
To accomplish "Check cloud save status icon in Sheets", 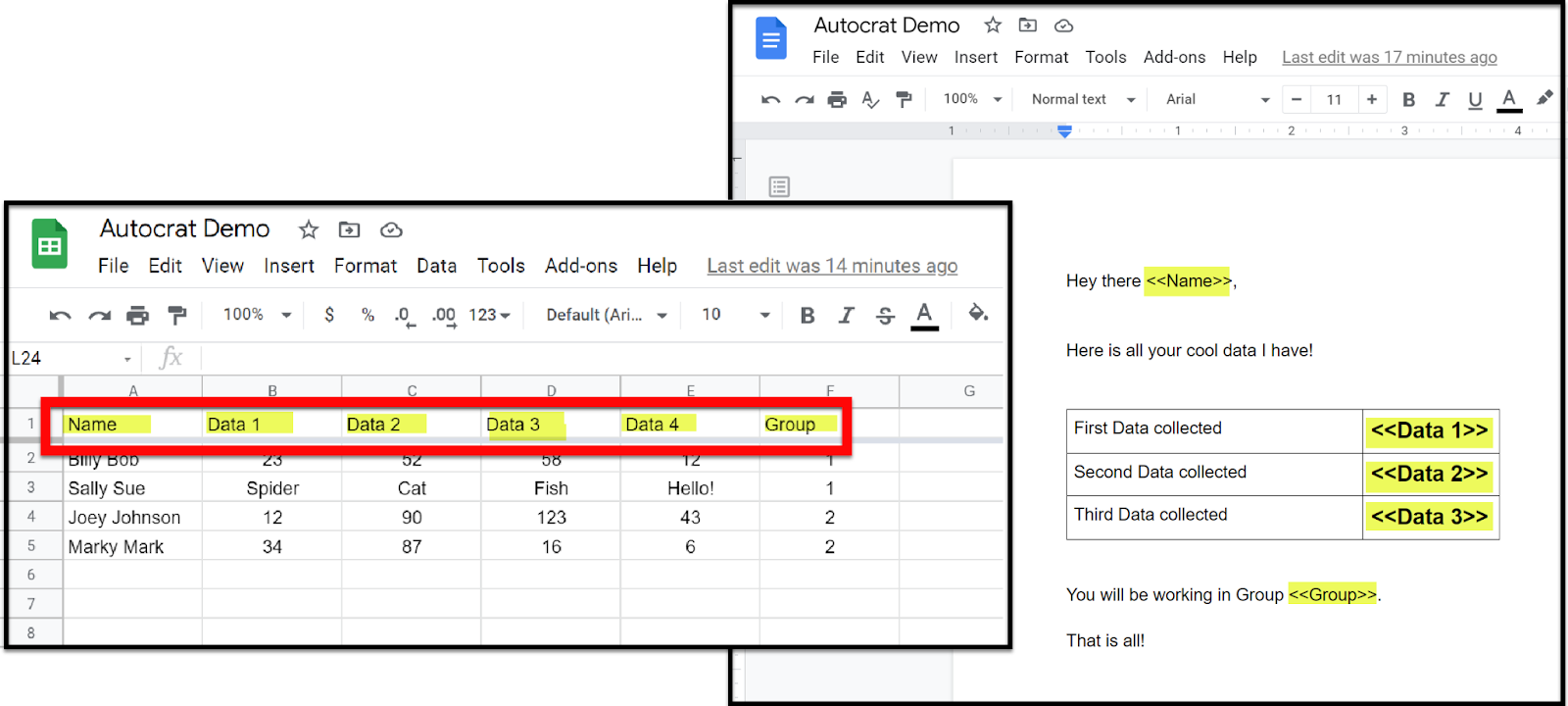I will pos(391,230).
